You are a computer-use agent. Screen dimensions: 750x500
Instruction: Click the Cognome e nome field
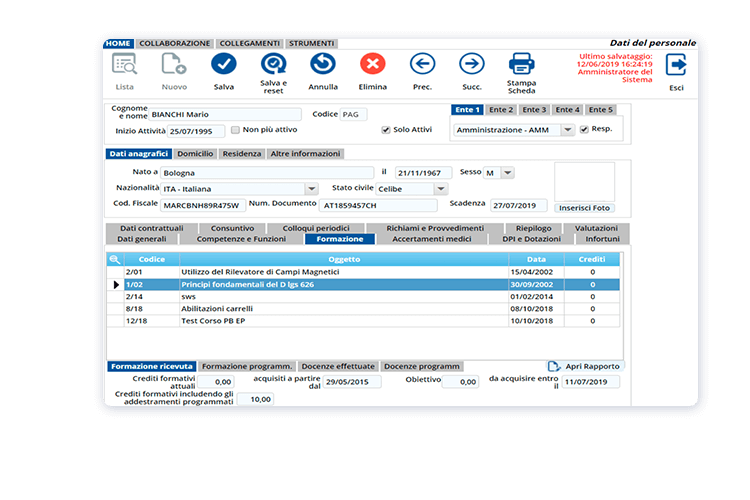(x=225, y=114)
